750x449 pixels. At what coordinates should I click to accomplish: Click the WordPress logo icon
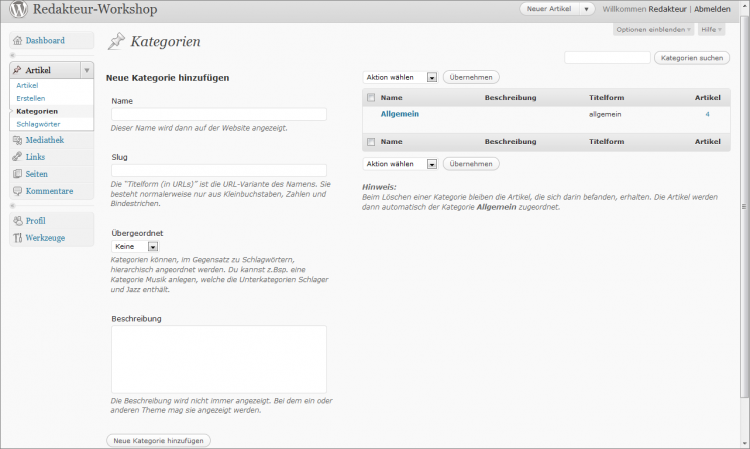click(18, 9)
